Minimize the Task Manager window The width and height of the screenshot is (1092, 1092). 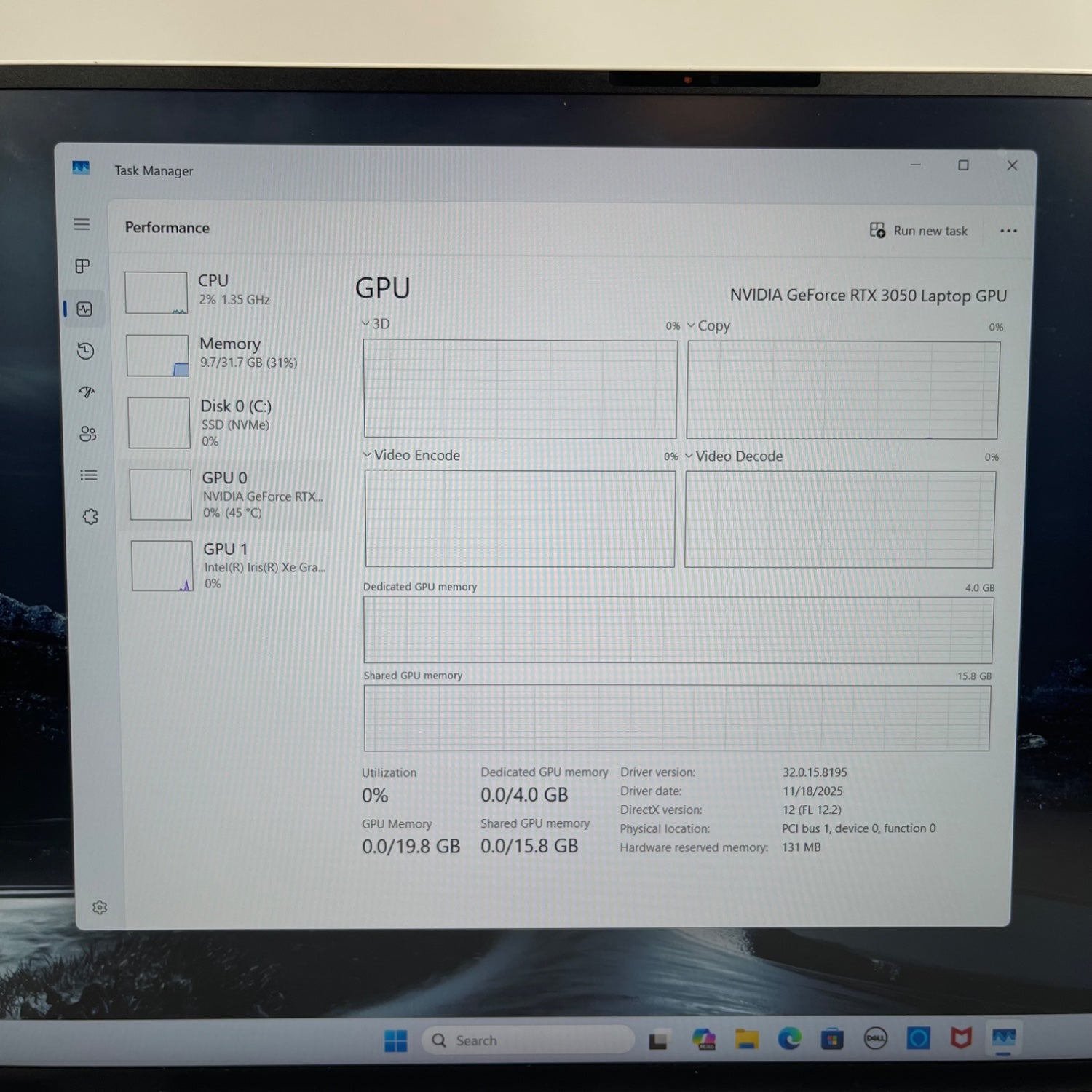coord(916,165)
